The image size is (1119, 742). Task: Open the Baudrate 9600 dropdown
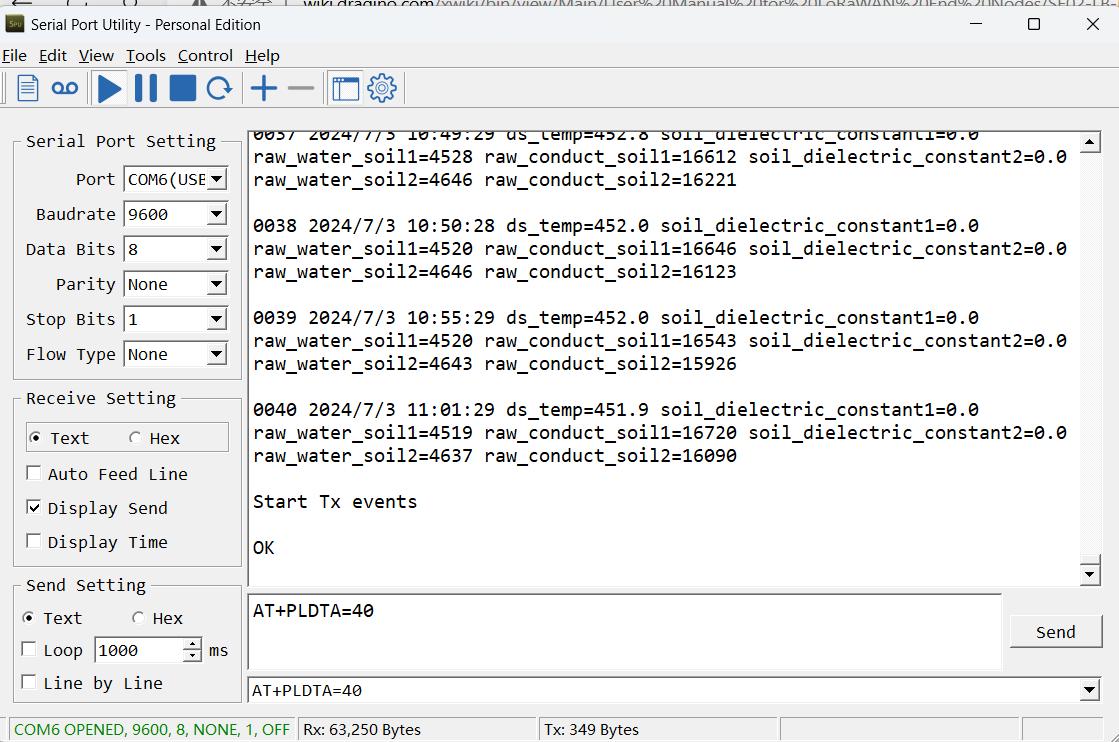217,214
